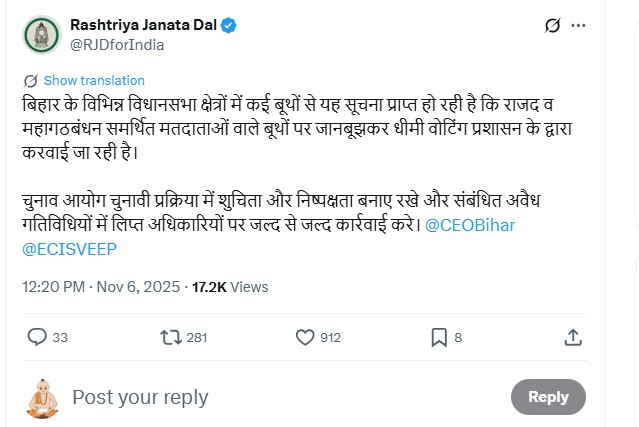Click the speech-bubble reply icon

tap(37, 337)
